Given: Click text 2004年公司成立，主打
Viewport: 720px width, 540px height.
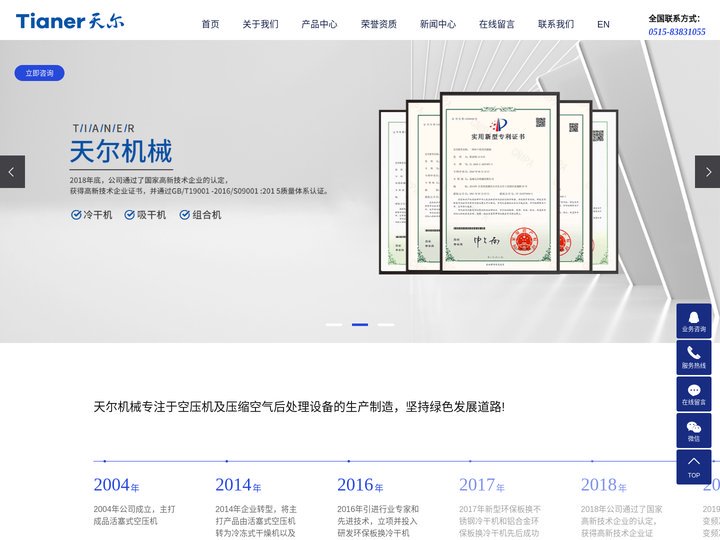Looking at the screenshot, I should pos(135,509).
